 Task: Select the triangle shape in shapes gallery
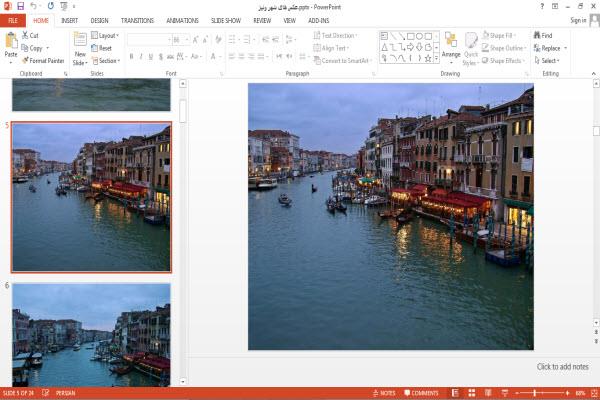click(x=384, y=47)
